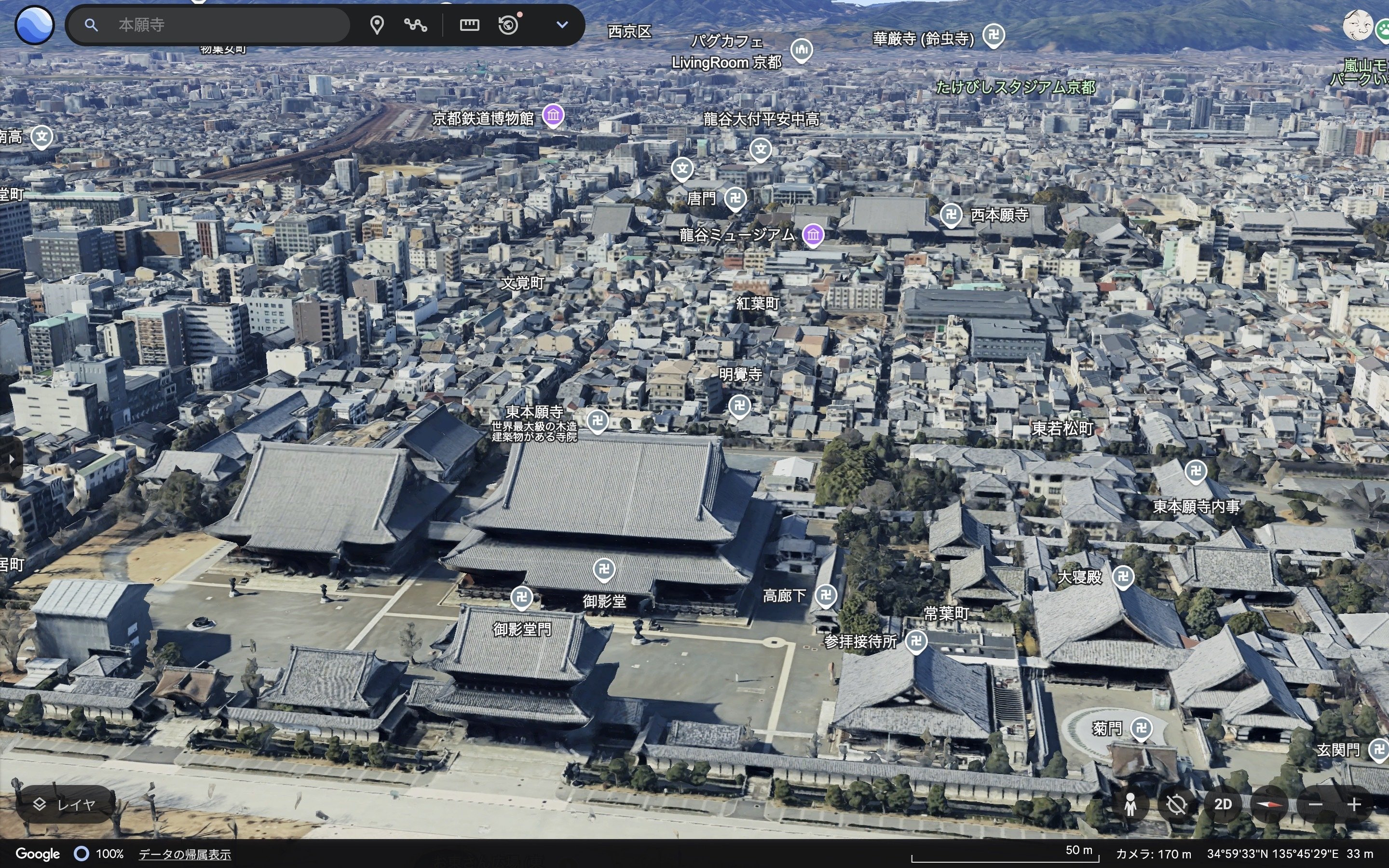1389x868 pixels.
Task: Click the カメラ: 170 m altitude readout
Action: click(1153, 854)
